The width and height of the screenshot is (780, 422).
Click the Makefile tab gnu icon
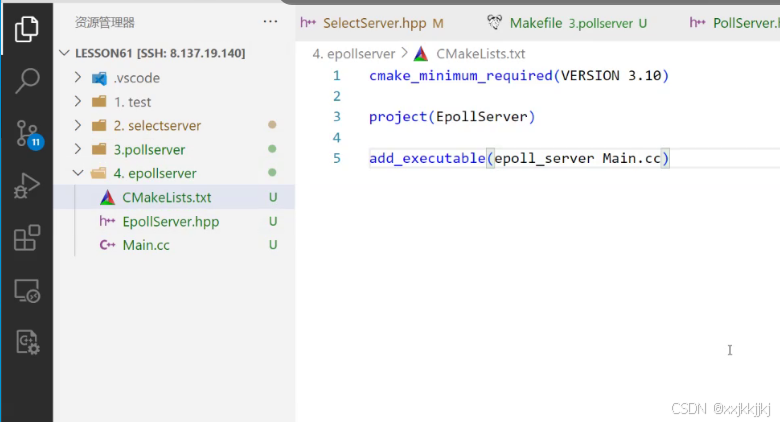(x=494, y=22)
